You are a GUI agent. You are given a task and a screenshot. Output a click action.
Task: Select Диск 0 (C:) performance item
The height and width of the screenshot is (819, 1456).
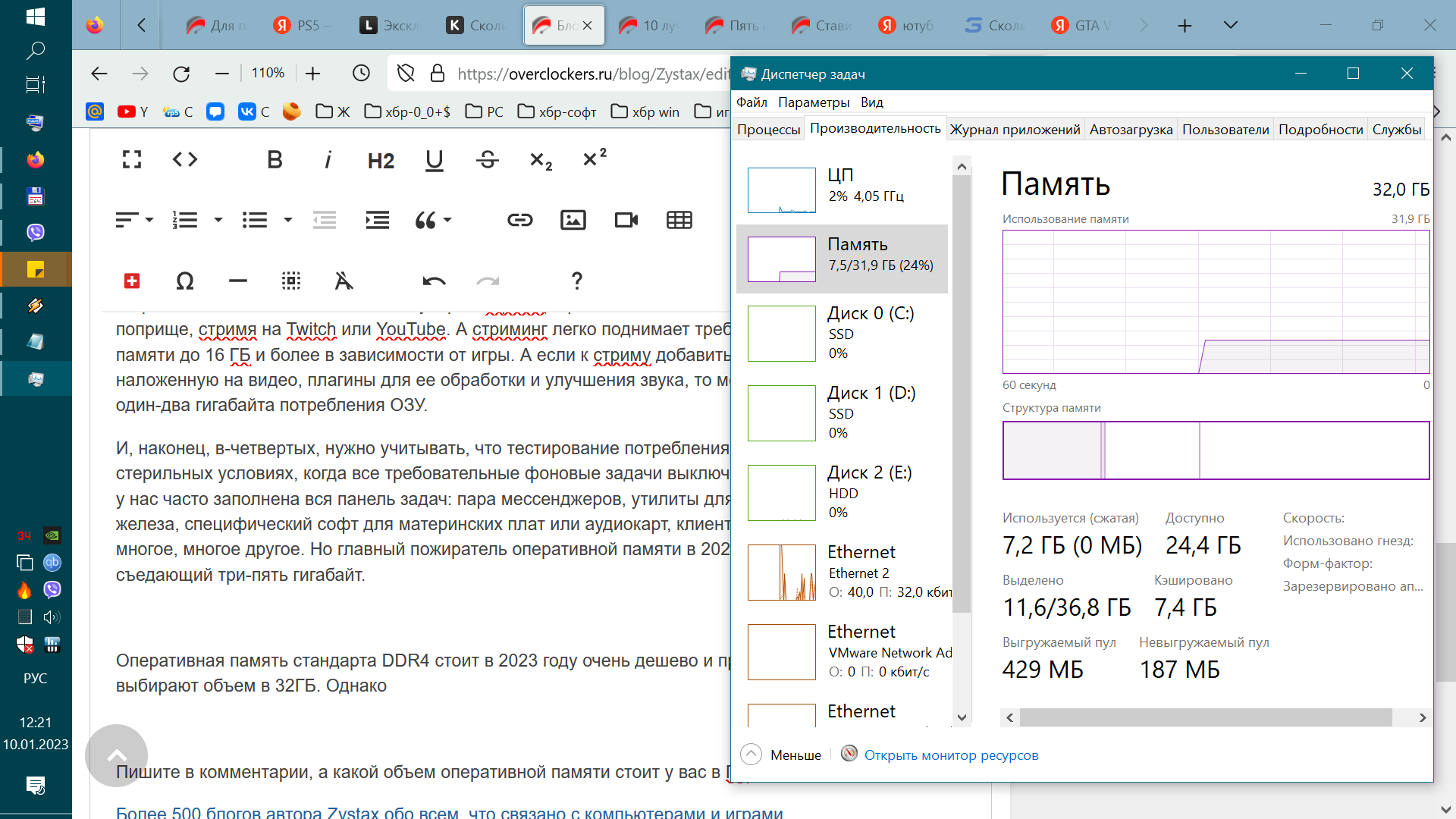842,333
